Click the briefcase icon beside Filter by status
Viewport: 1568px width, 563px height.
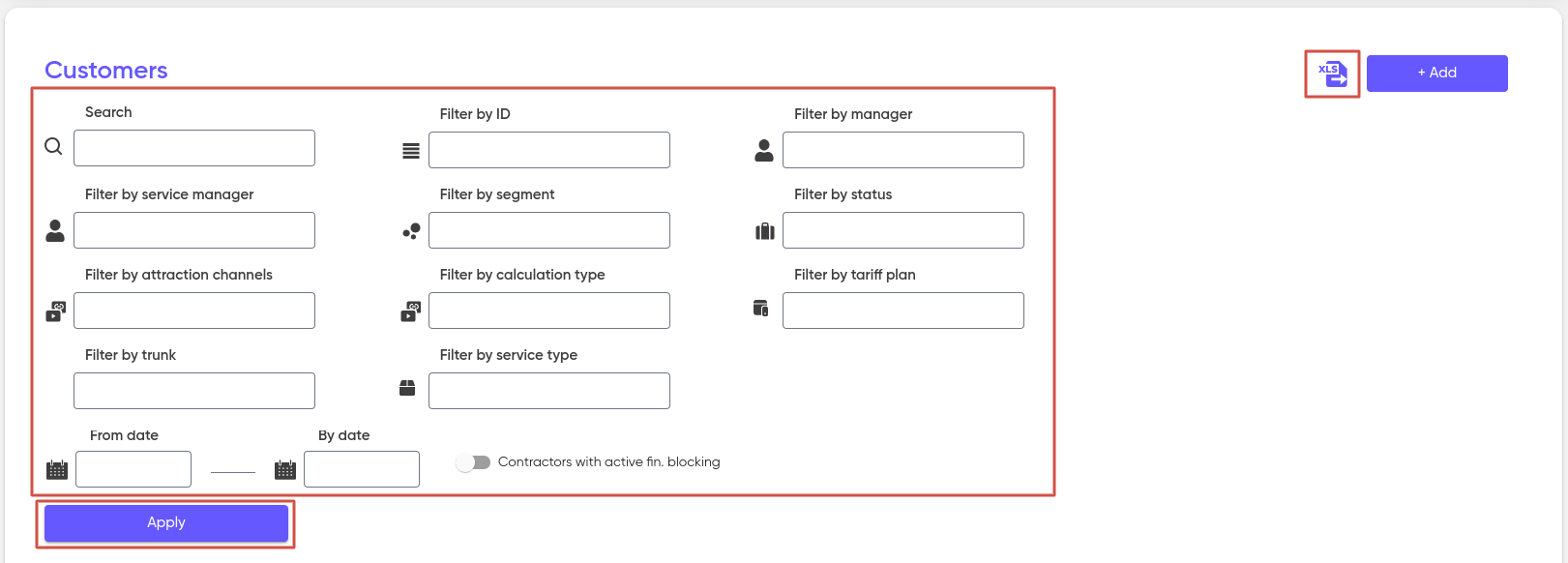tap(765, 231)
